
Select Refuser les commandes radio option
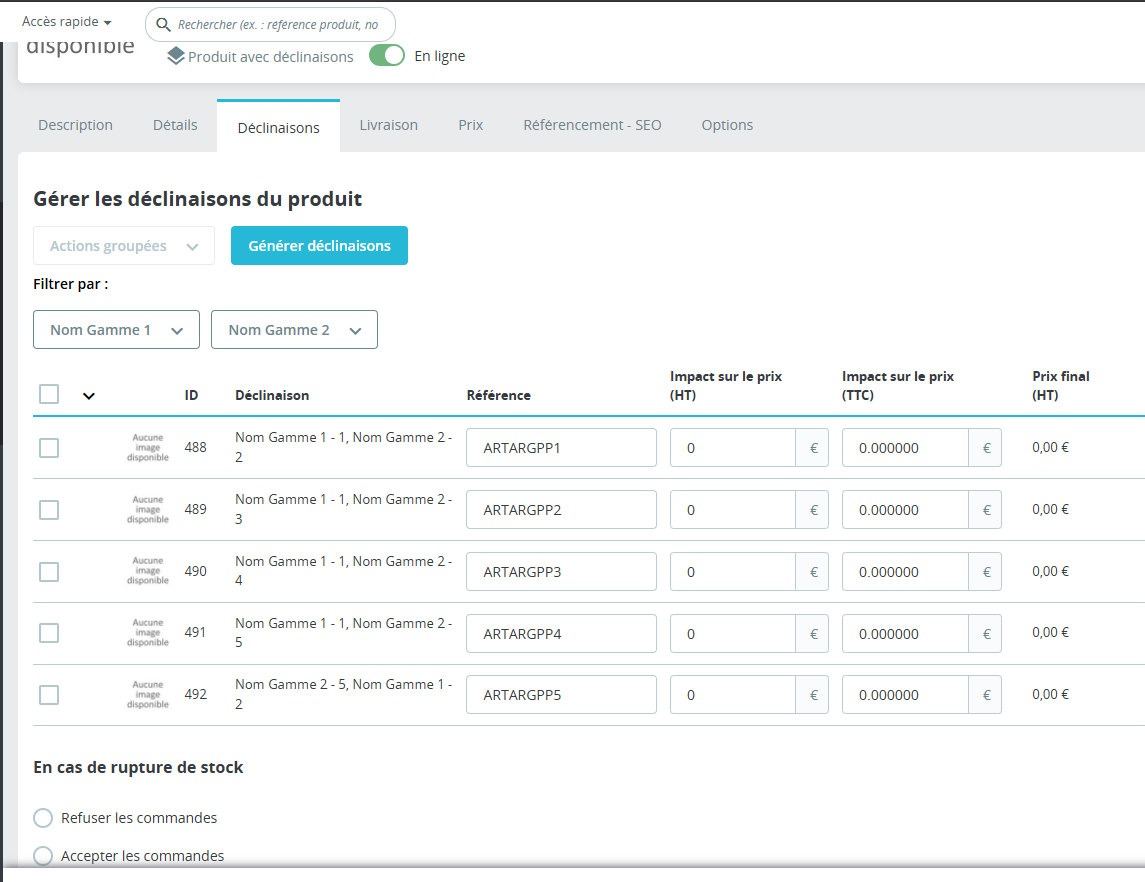click(x=43, y=818)
